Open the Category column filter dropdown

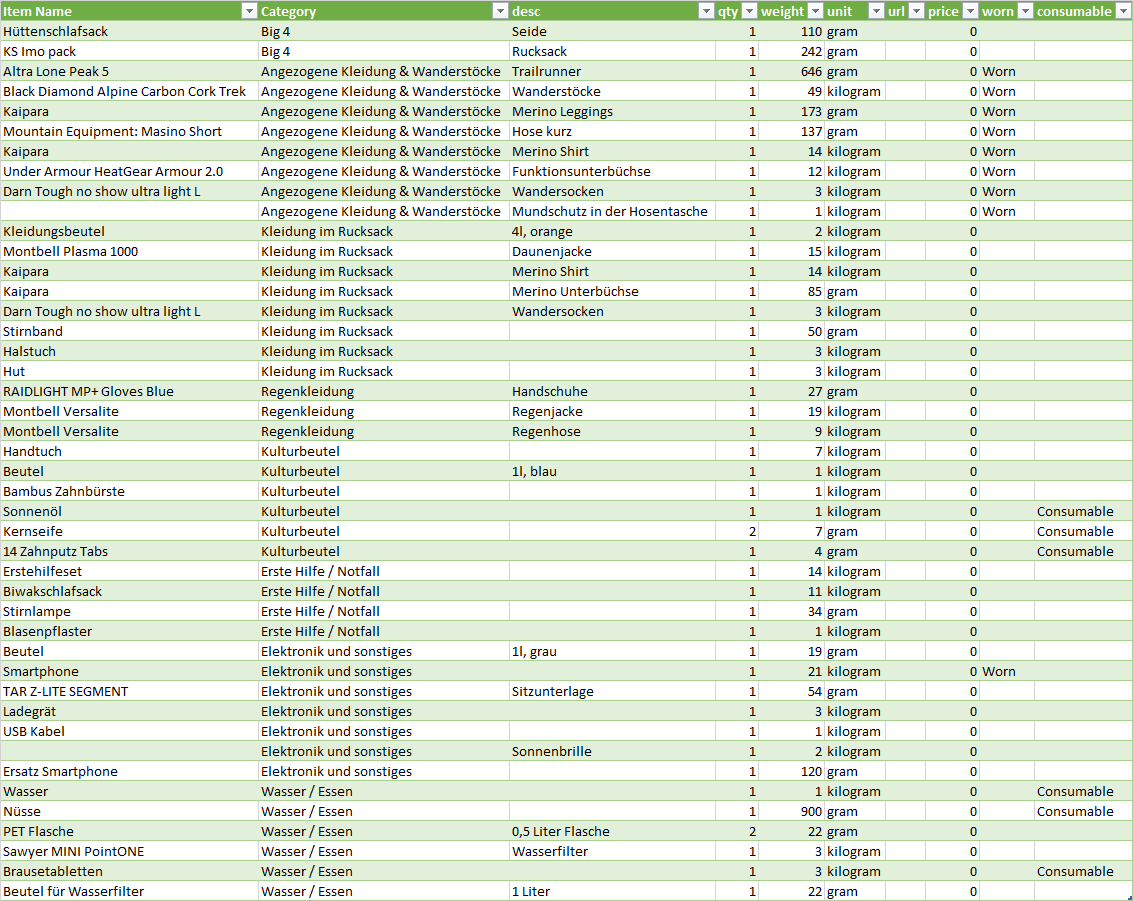tap(500, 11)
